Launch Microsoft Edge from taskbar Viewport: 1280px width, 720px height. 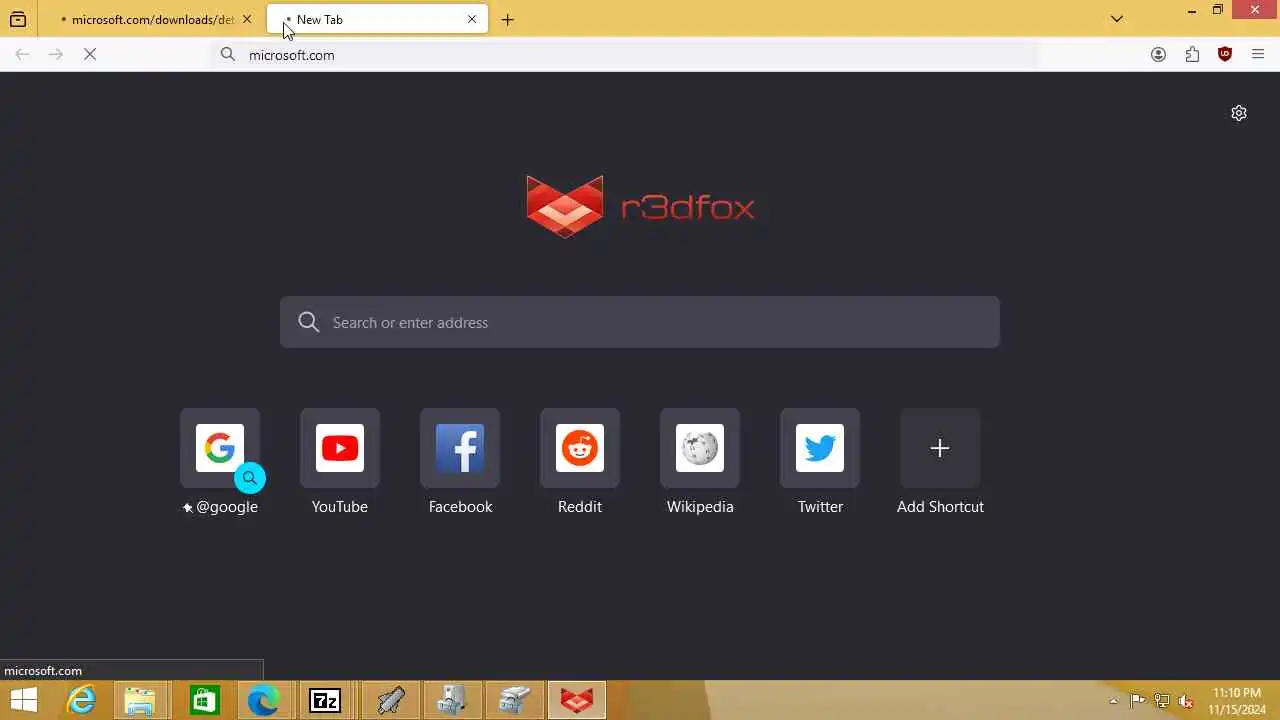coord(264,701)
